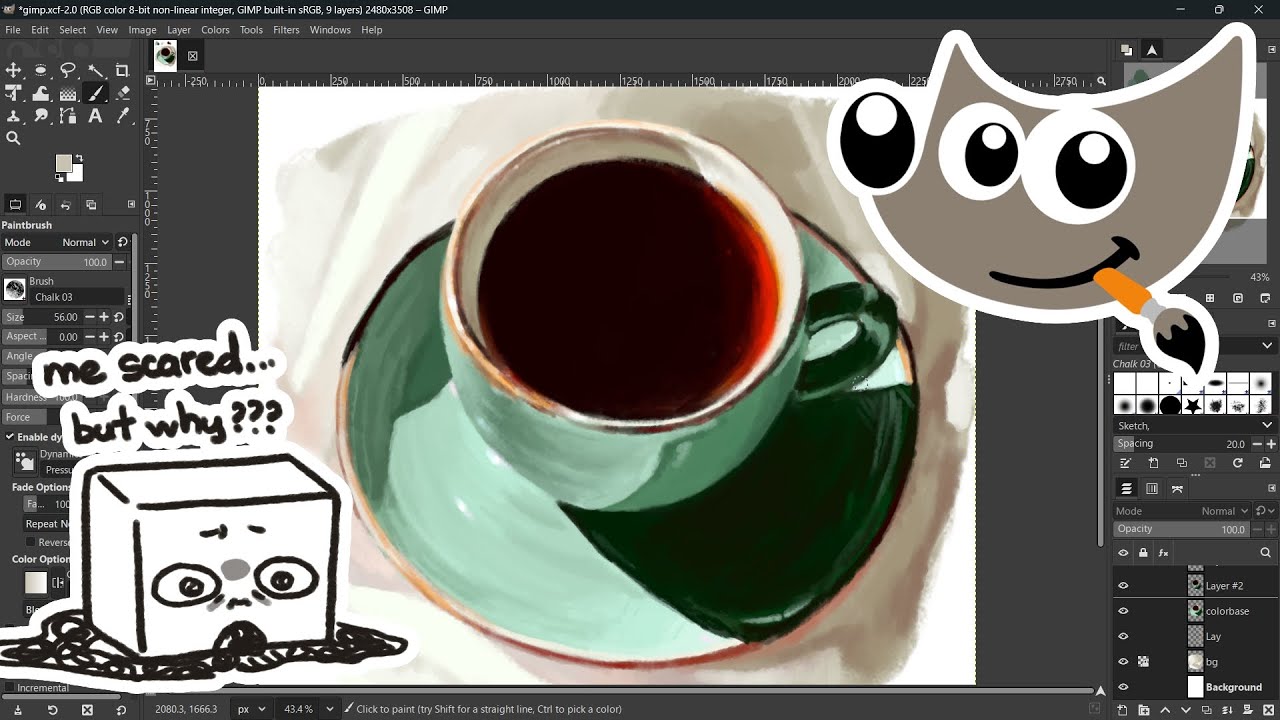The width and height of the screenshot is (1280, 720).
Task: Hide the Lay layer
Action: pyautogui.click(x=1123, y=636)
